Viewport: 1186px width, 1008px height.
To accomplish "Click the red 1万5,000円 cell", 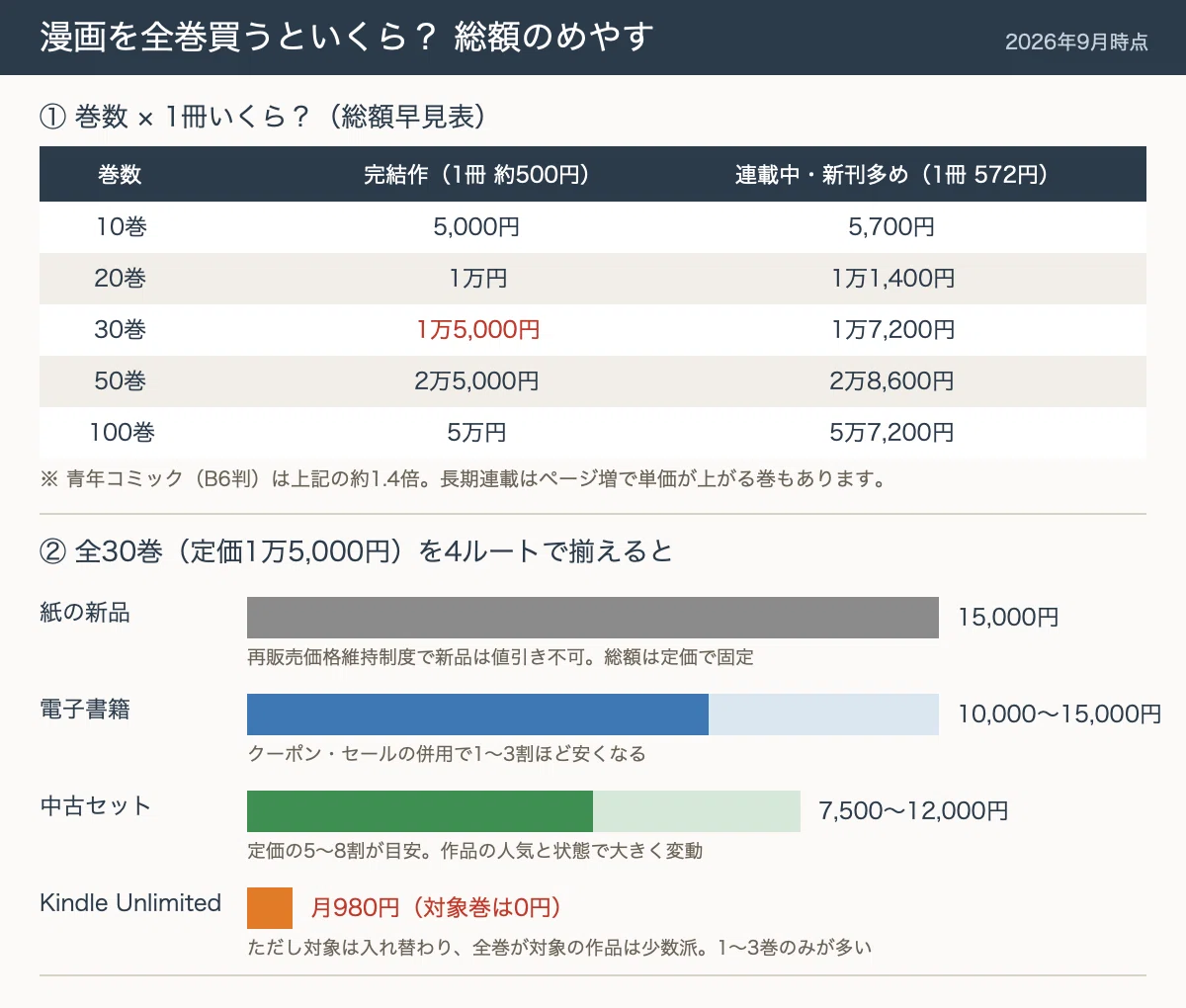I will click(x=477, y=330).
